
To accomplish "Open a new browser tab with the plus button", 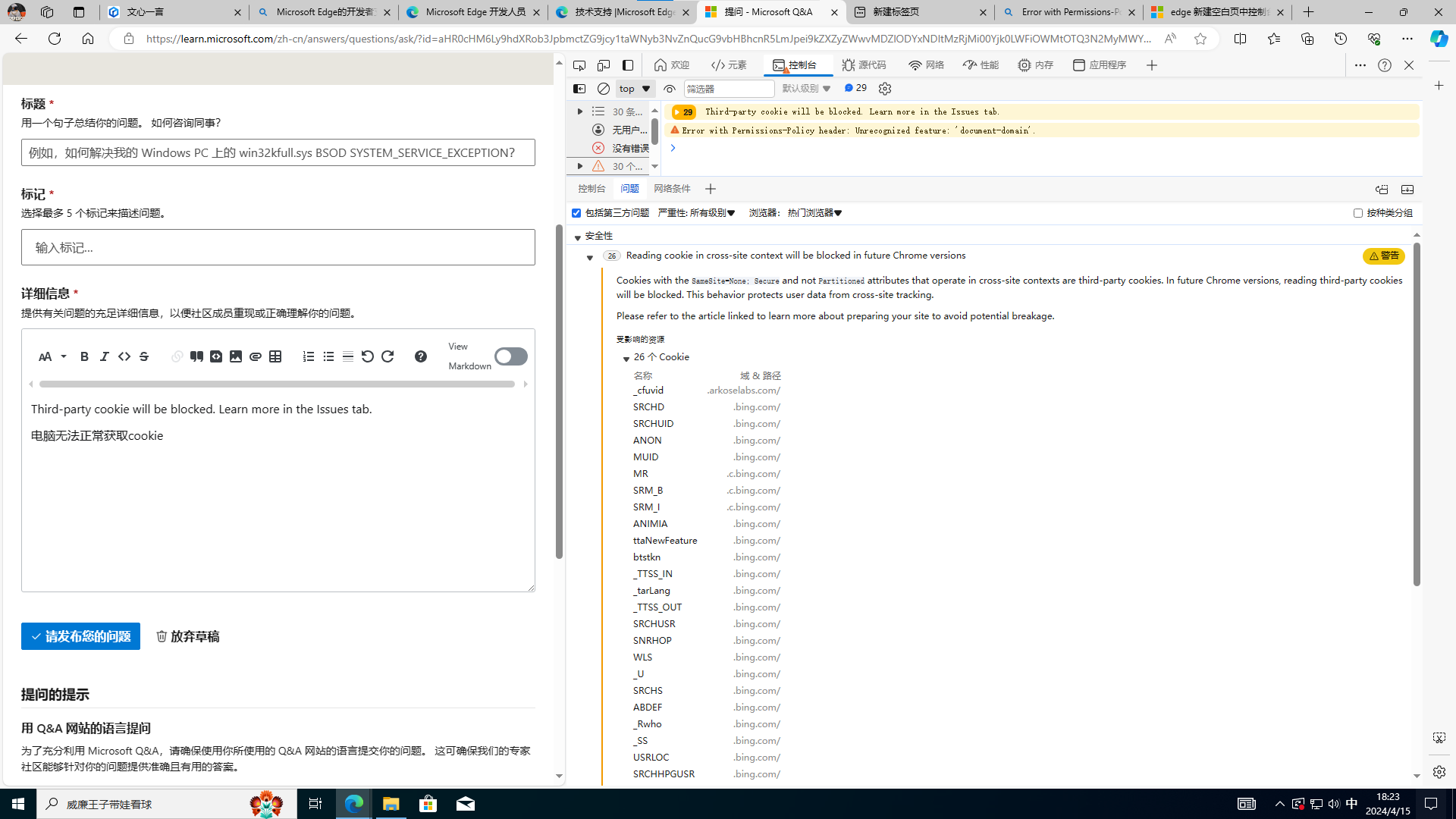I will (1308, 12).
